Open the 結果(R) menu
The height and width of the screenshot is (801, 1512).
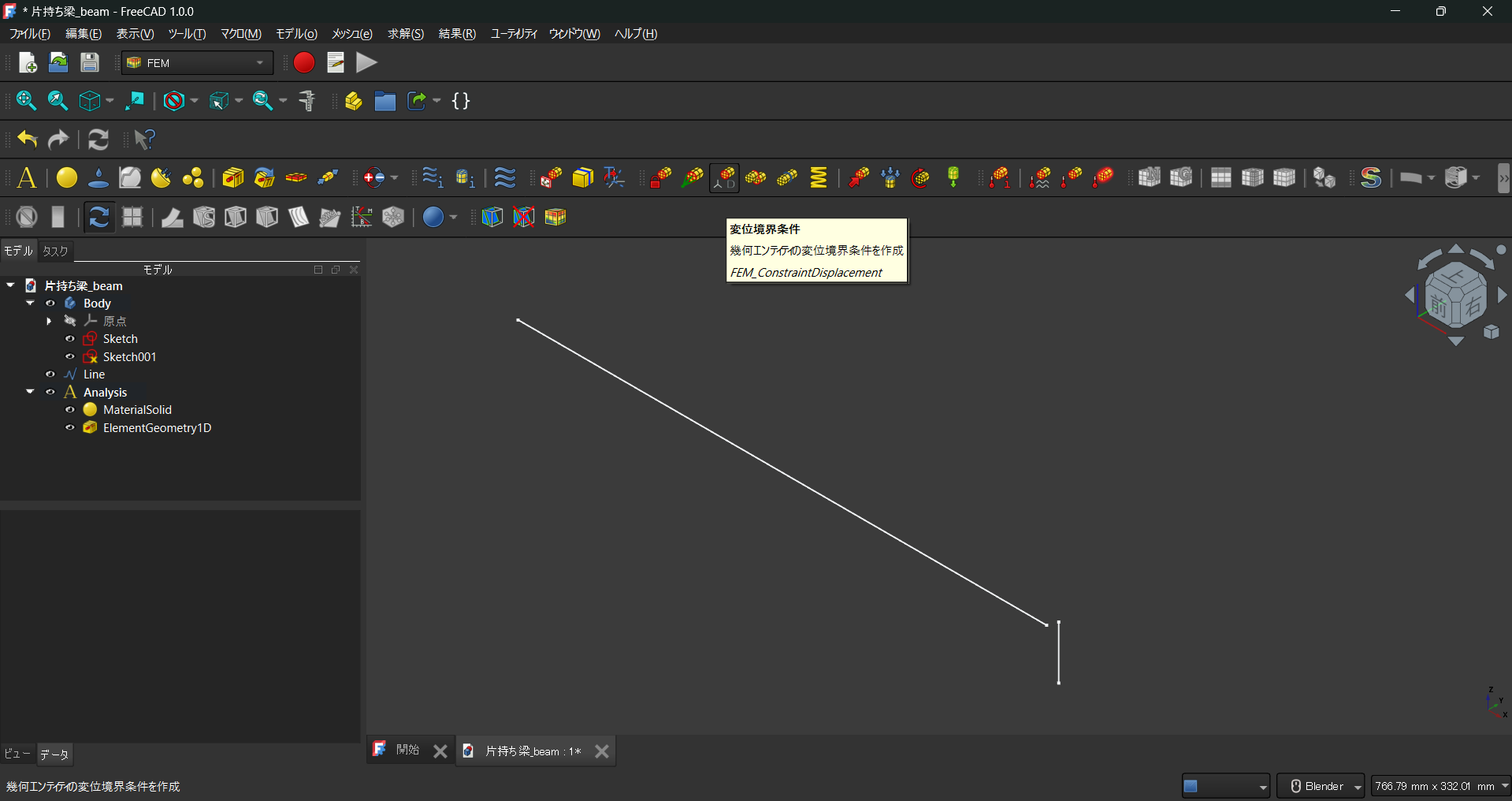[457, 34]
